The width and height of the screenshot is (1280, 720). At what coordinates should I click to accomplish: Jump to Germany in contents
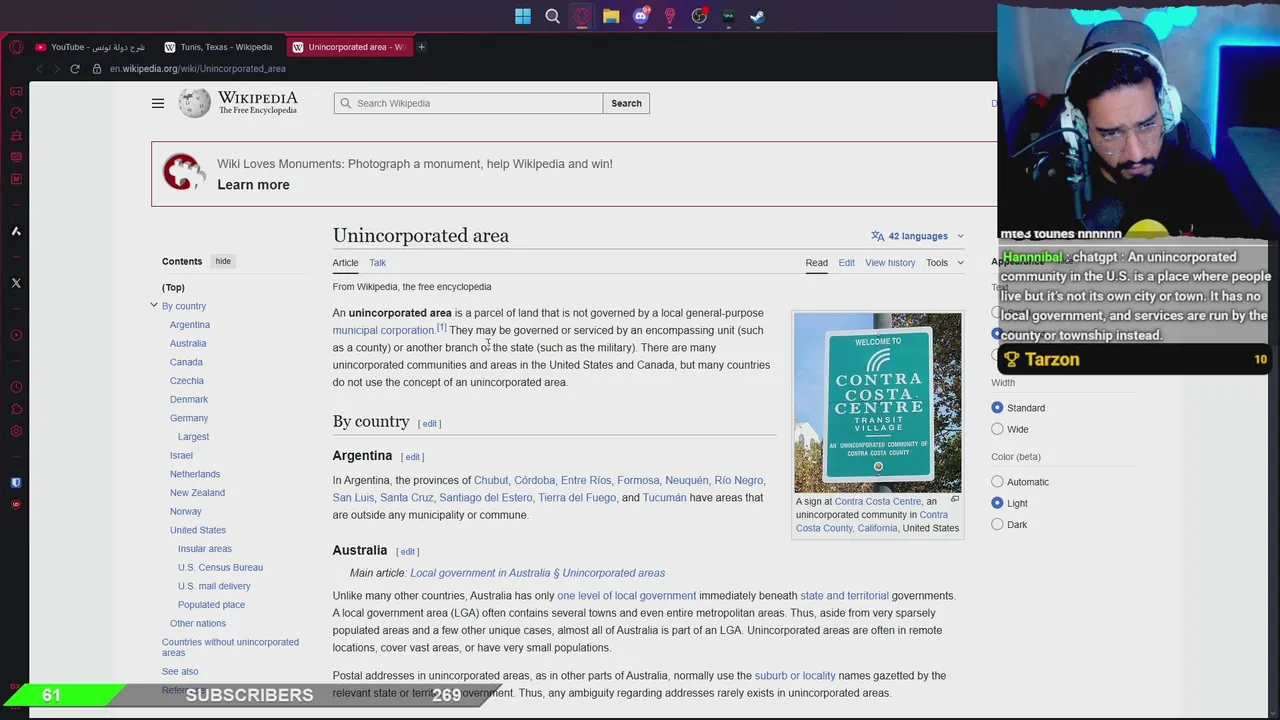click(x=189, y=418)
